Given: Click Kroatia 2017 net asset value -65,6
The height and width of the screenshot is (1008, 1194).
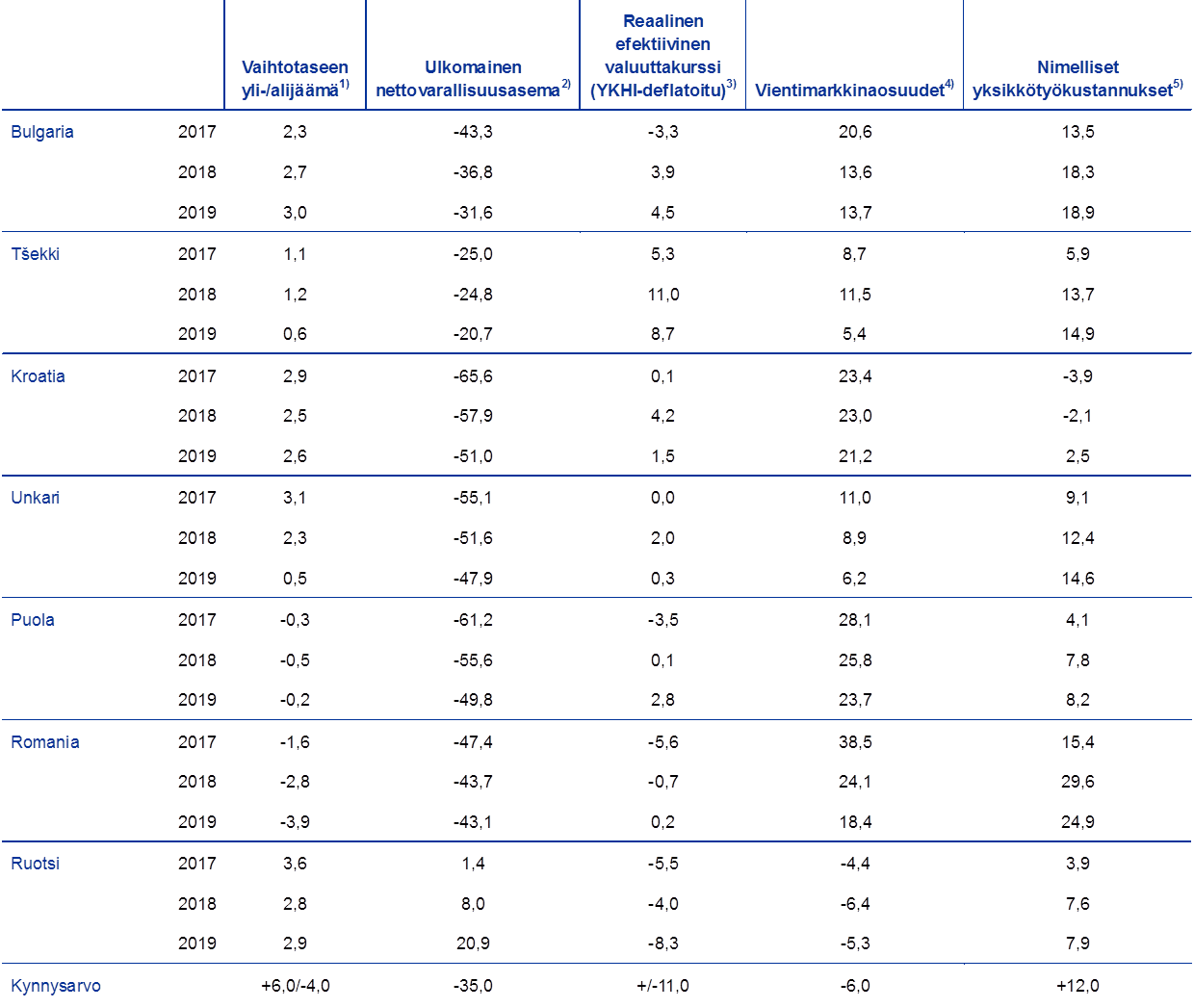Looking at the screenshot, I should pyautogui.click(x=473, y=376).
